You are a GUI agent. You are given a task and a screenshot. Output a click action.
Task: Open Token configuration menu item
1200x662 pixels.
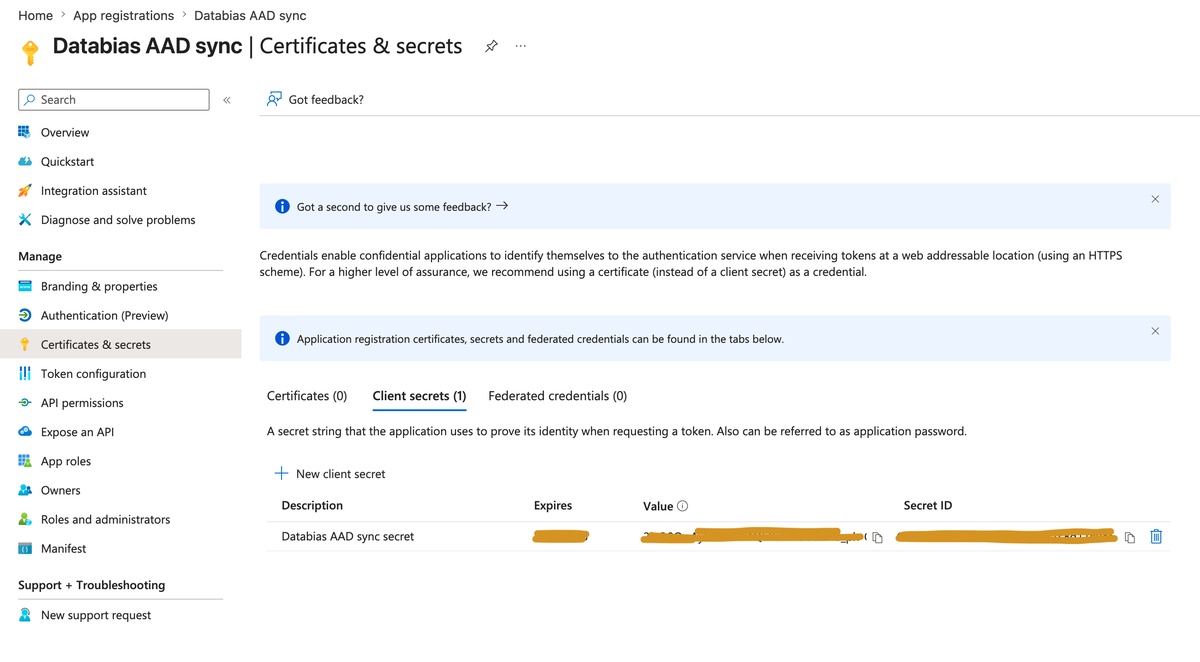tap(93, 374)
